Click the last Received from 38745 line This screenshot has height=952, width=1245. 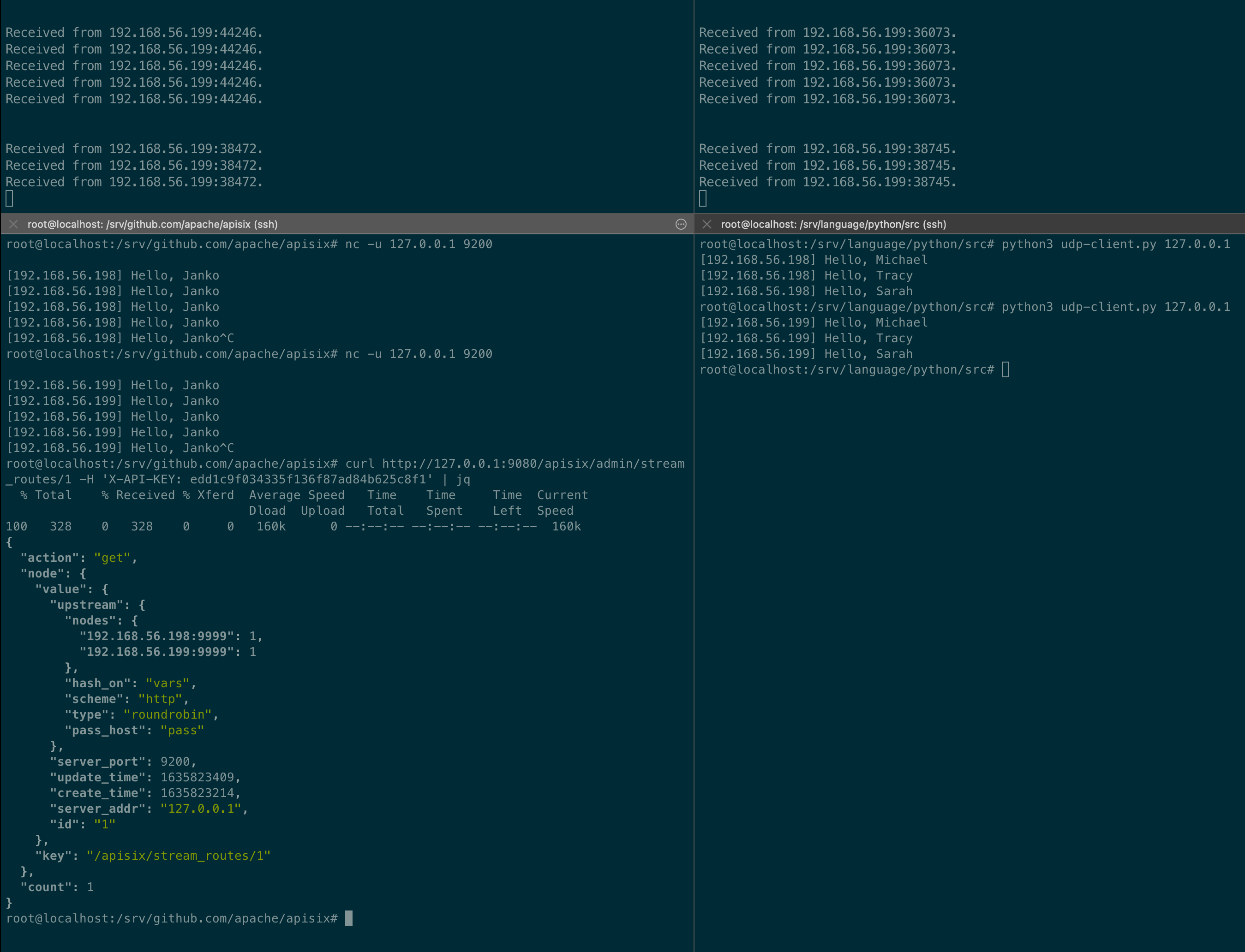tap(827, 182)
